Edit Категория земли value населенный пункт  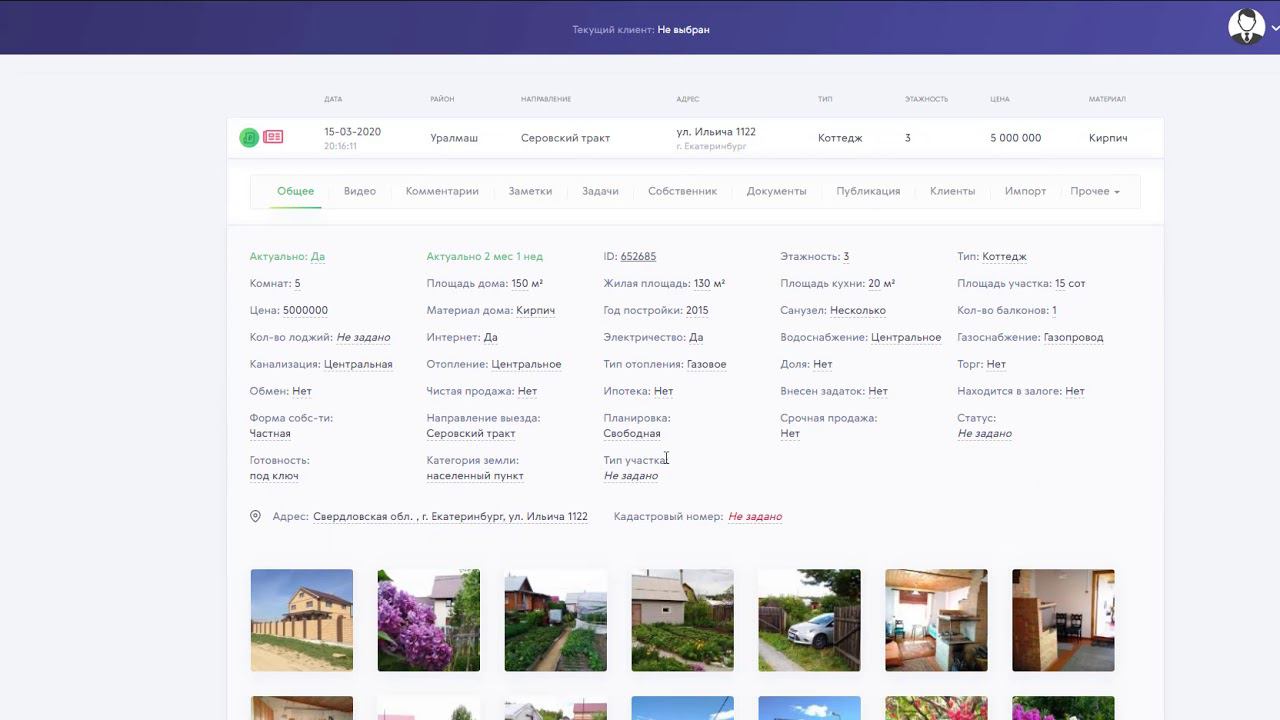pos(475,476)
